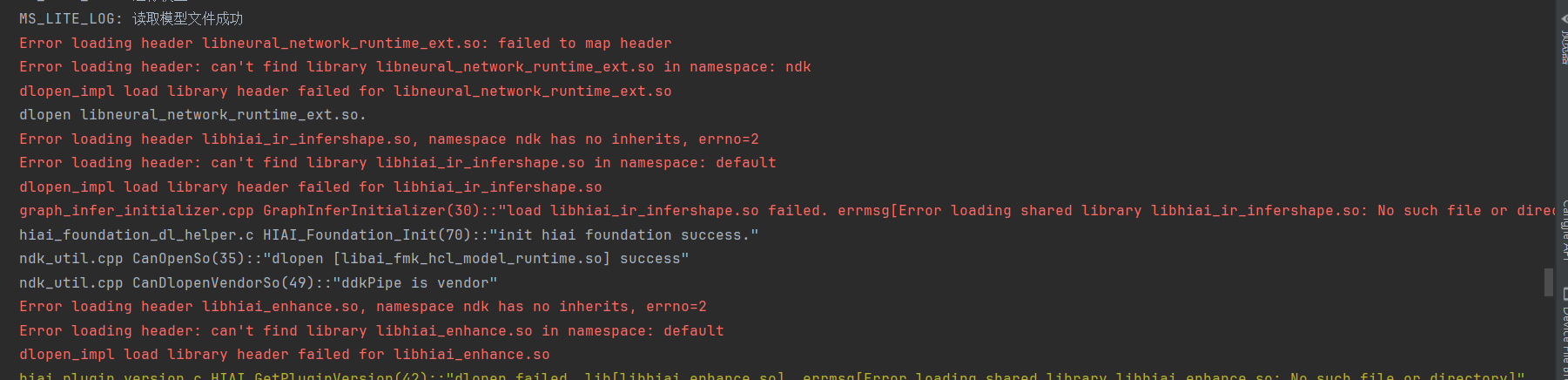
Task: Click the libhiai_enhance.so errno=2 error line
Action: pyautogui.click(x=363, y=306)
